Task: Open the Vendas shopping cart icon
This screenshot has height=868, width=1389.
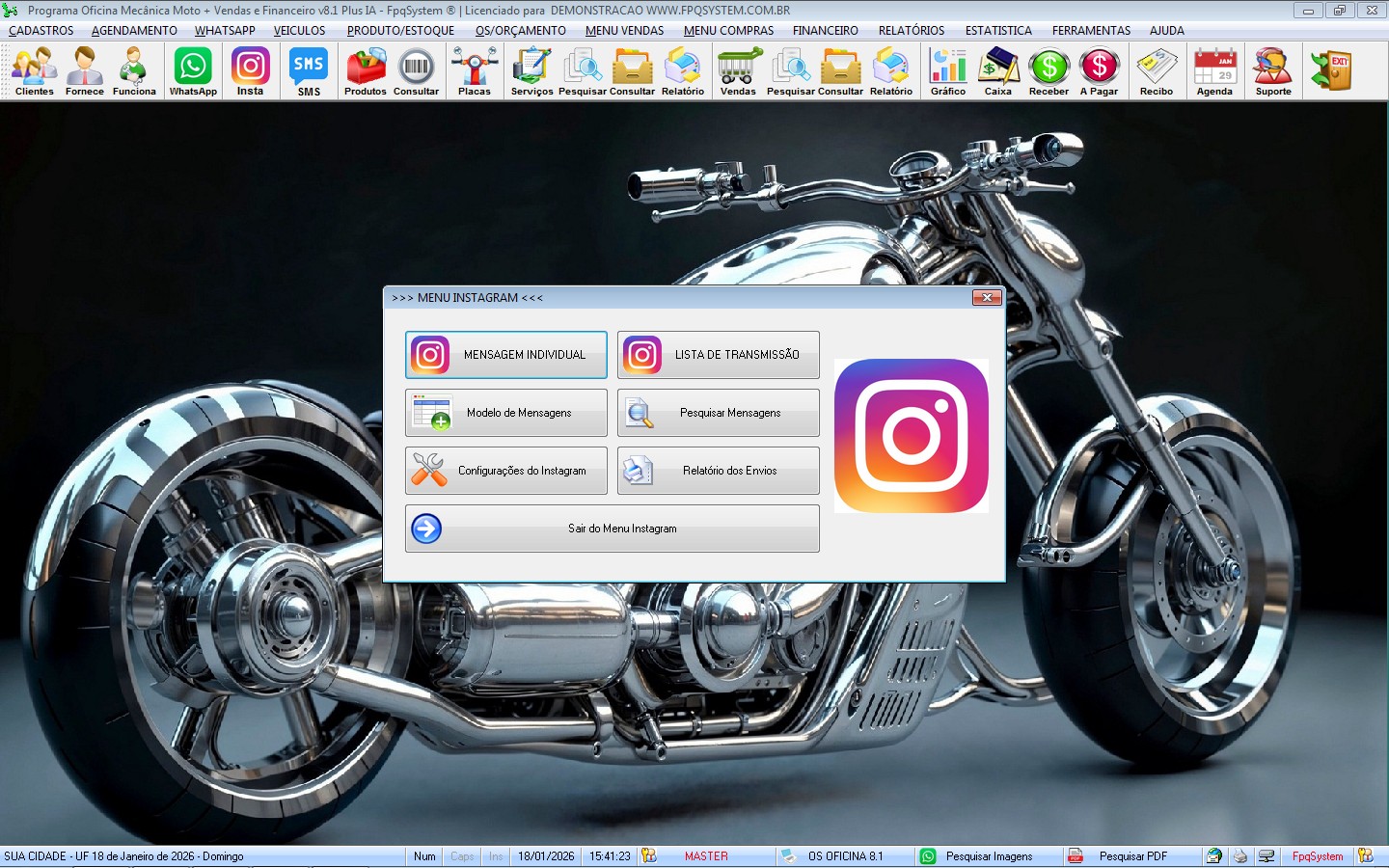Action: [738, 71]
